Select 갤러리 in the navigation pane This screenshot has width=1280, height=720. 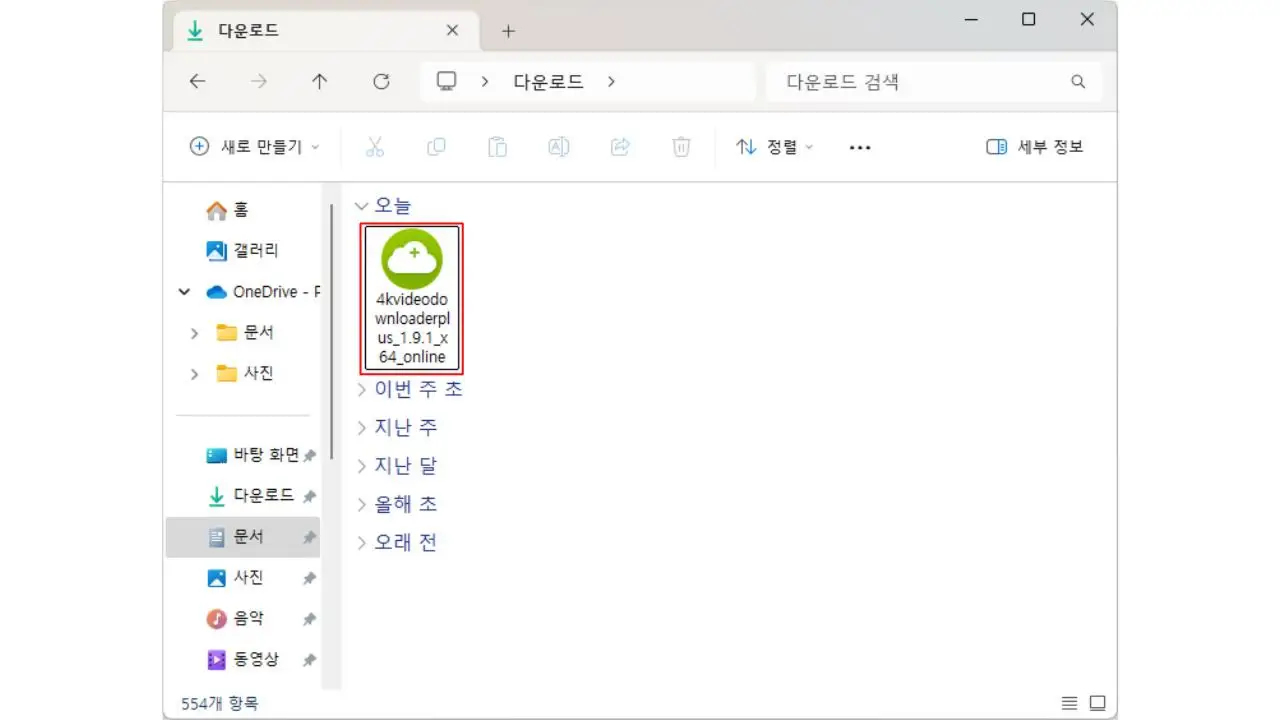[x=243, y=251]
